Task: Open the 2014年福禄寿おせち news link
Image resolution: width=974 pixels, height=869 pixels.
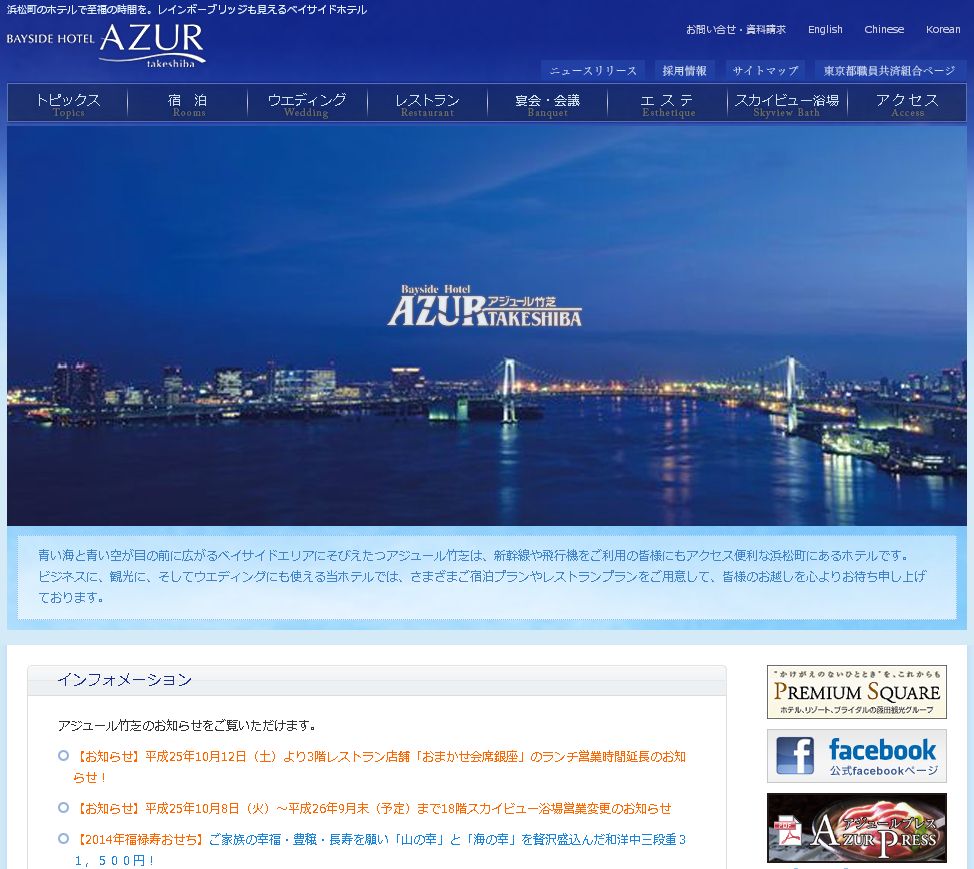Action: (380, 849)
